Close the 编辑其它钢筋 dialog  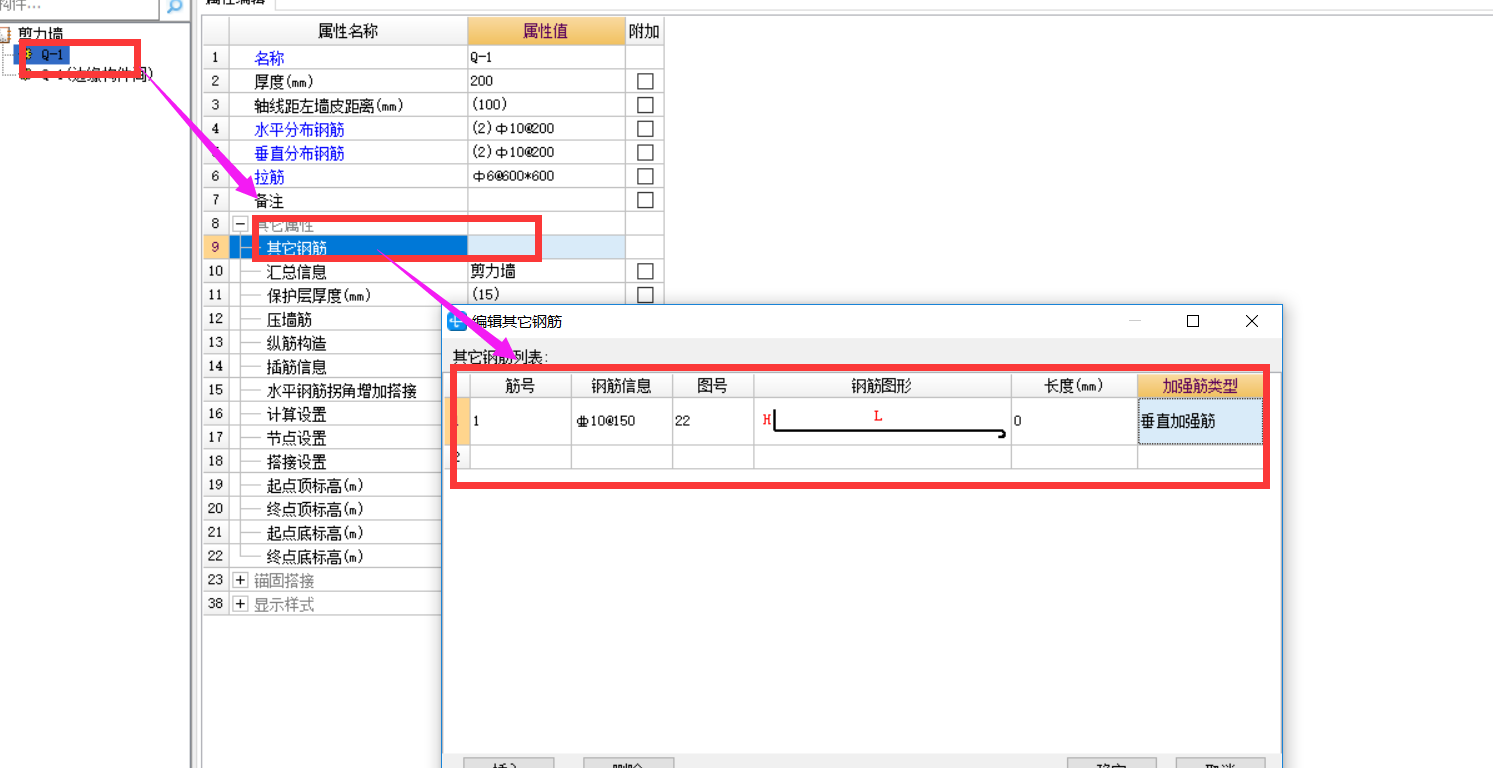[x=1252, y=321]
